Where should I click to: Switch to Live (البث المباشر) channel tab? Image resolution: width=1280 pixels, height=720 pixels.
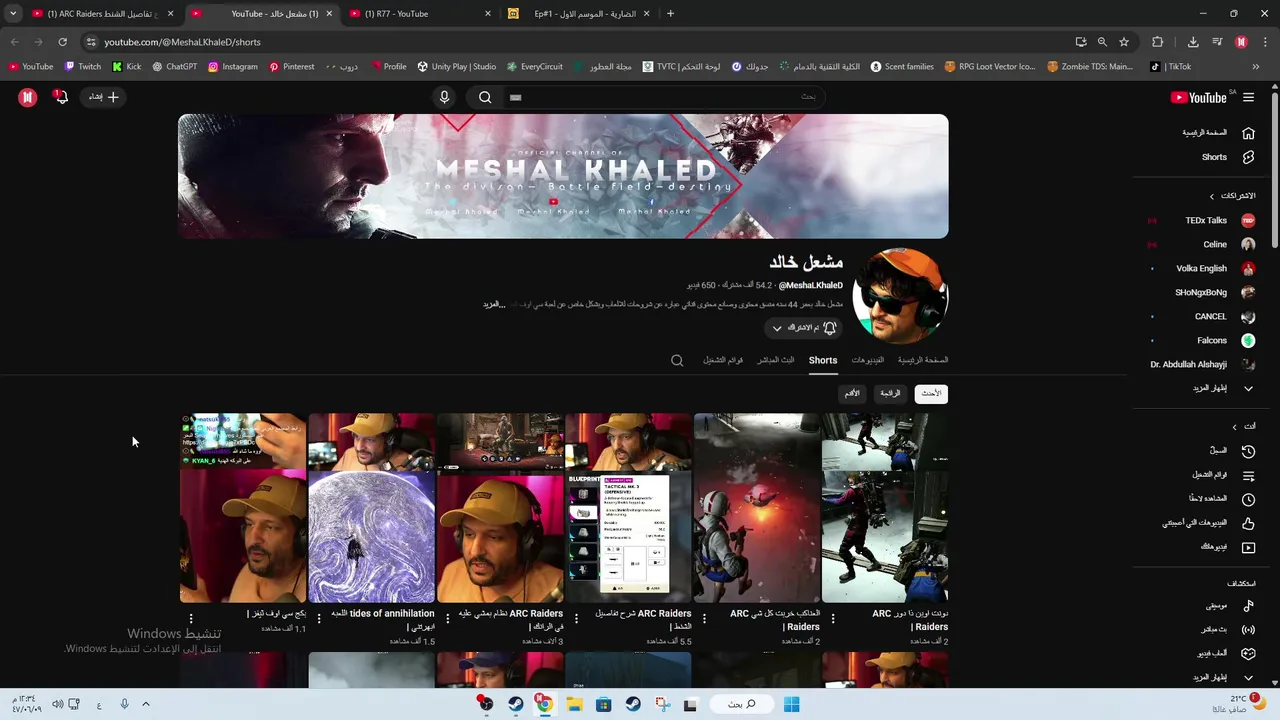coord(776,360)
